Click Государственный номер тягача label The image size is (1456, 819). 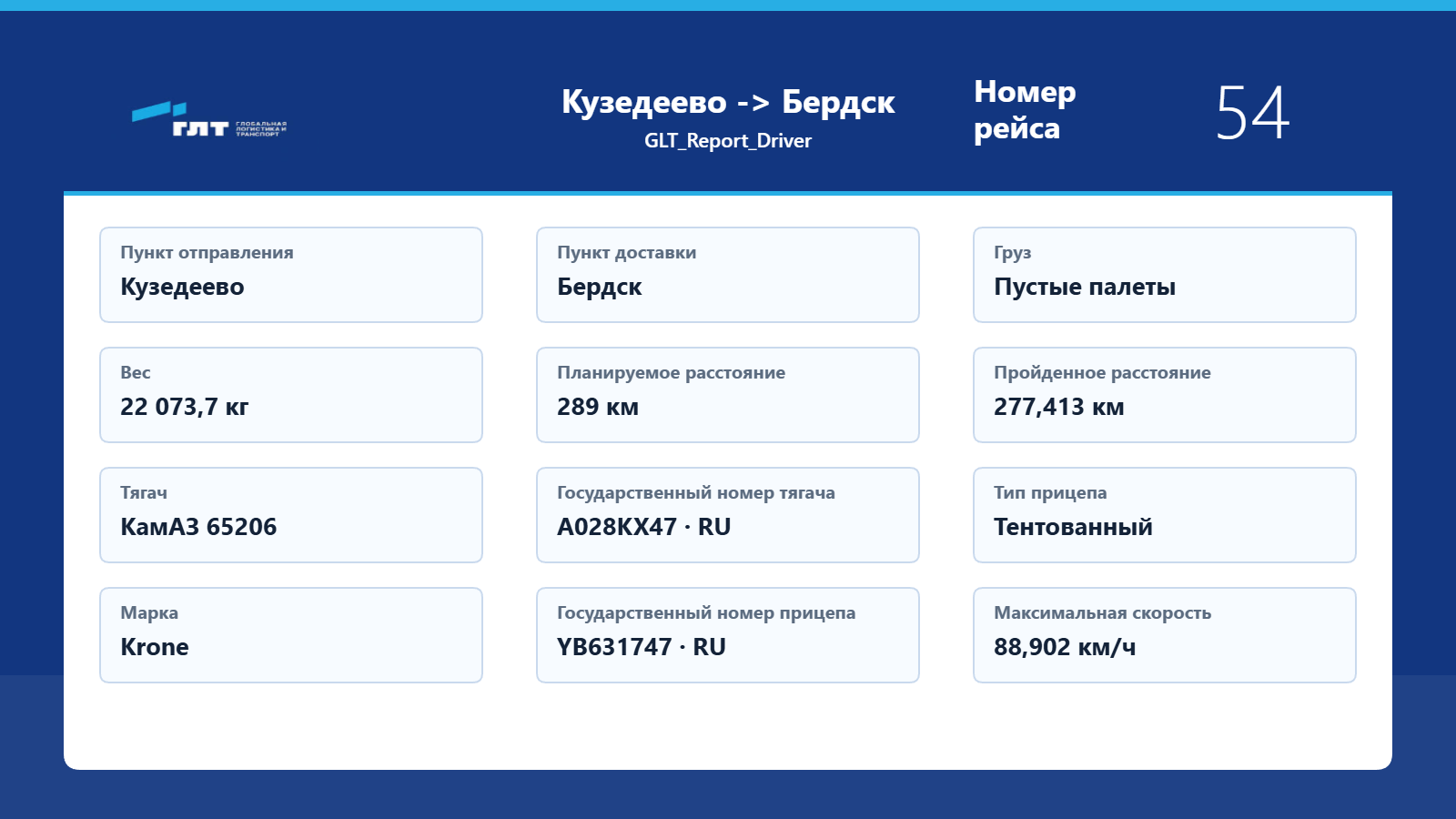point(695,493)
